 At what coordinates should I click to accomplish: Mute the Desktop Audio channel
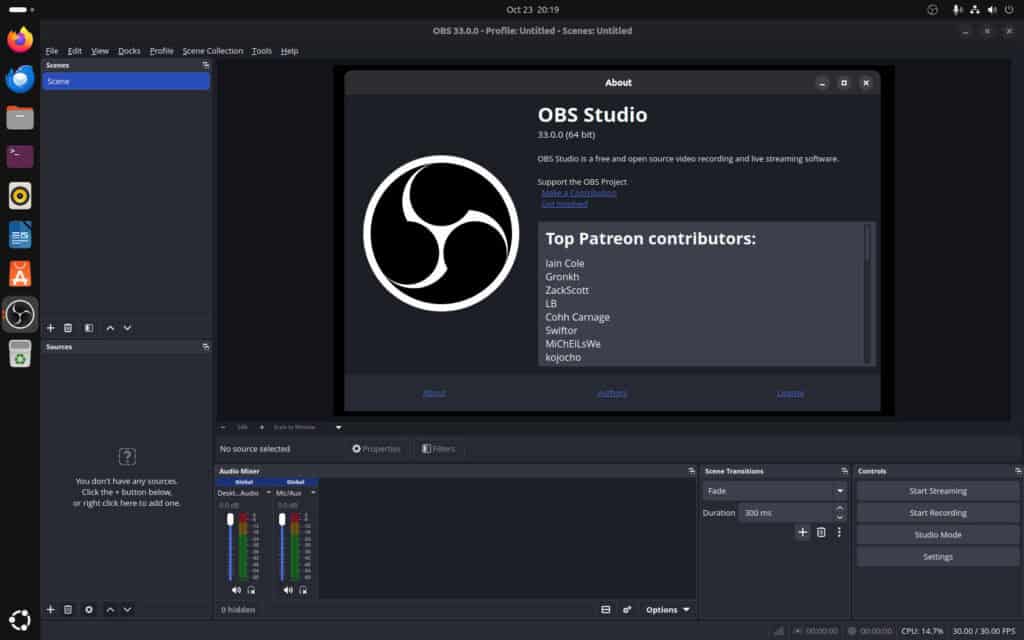point(236,590)
